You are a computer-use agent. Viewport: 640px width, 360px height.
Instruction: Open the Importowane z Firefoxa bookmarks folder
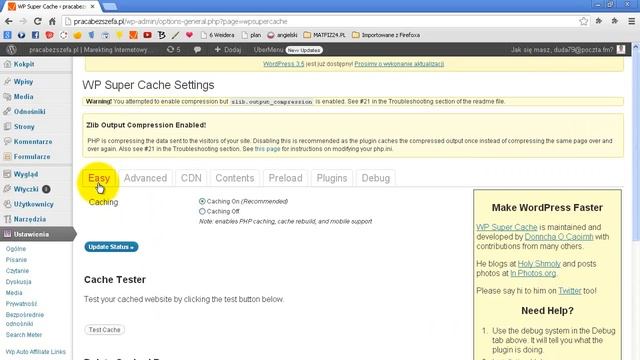coord(386,35)
